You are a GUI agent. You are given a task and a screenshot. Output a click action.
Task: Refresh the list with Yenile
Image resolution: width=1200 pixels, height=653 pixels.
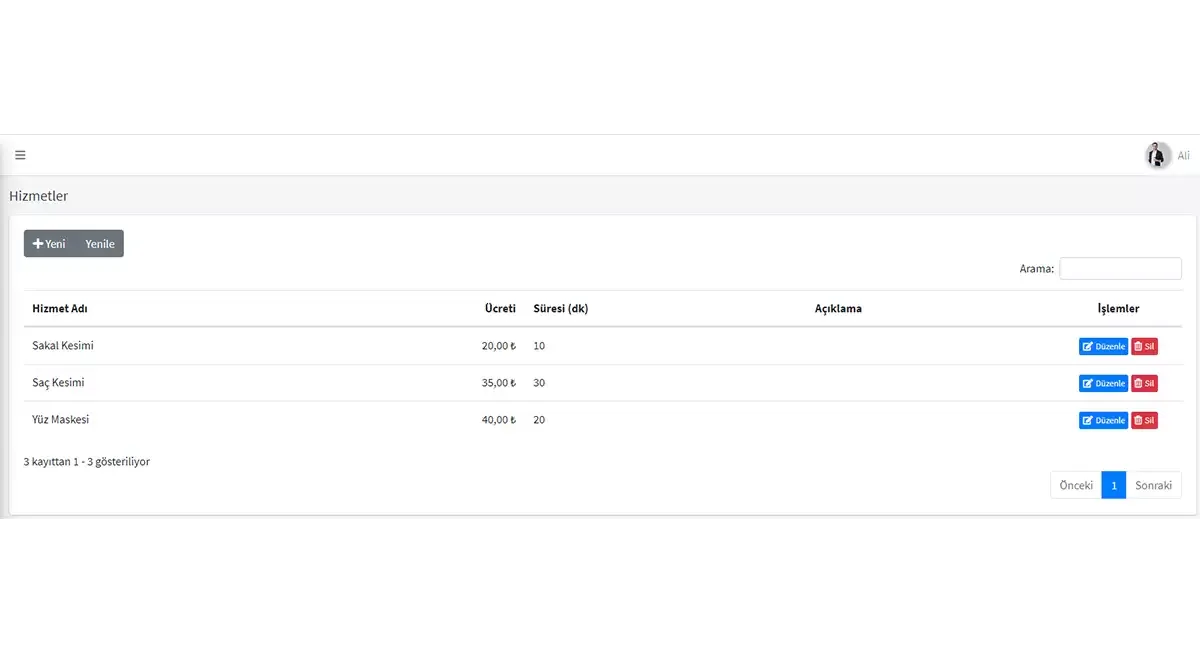click(100, 244)
